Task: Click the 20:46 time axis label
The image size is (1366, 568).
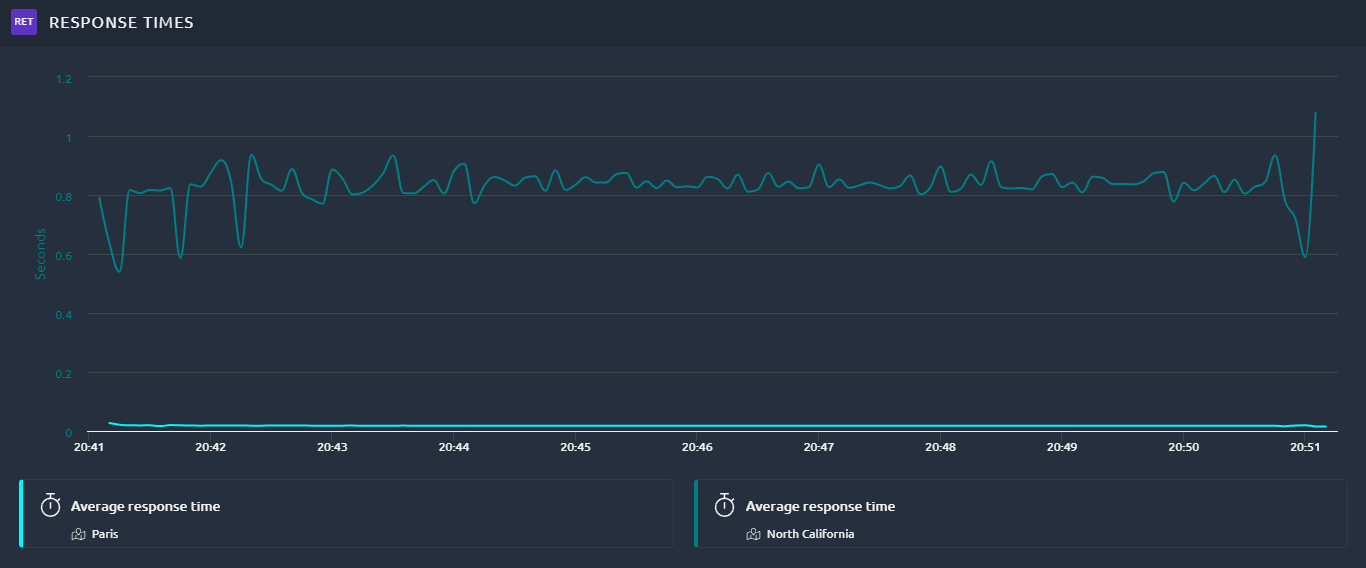Action: coord(697,448)
